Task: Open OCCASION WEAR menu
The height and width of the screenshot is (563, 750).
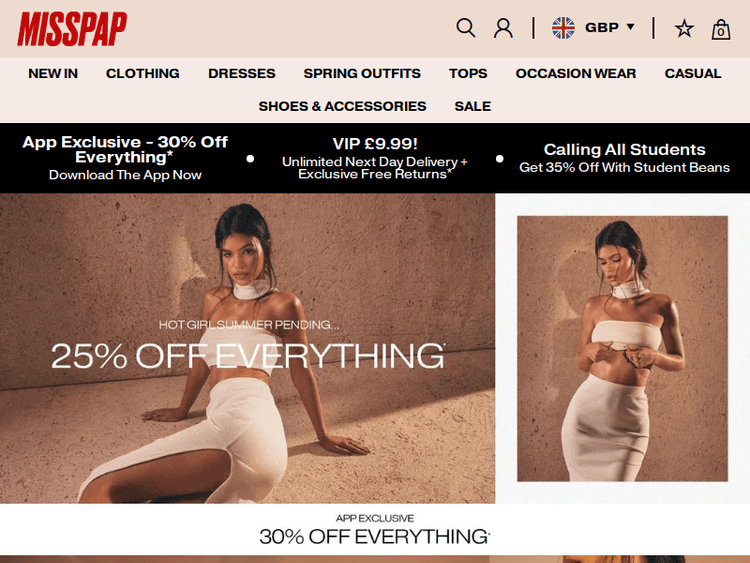Action: pyautogui.click(x=576, y=73)
